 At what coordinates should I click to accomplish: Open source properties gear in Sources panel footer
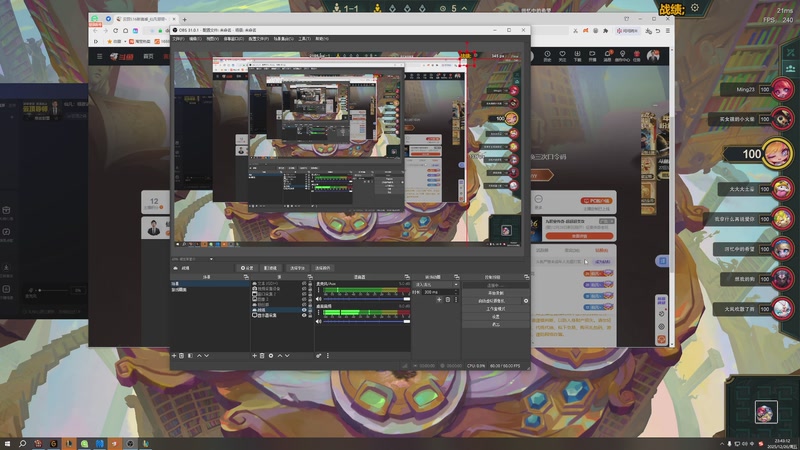pyautogui.click(x=271, y=356)
